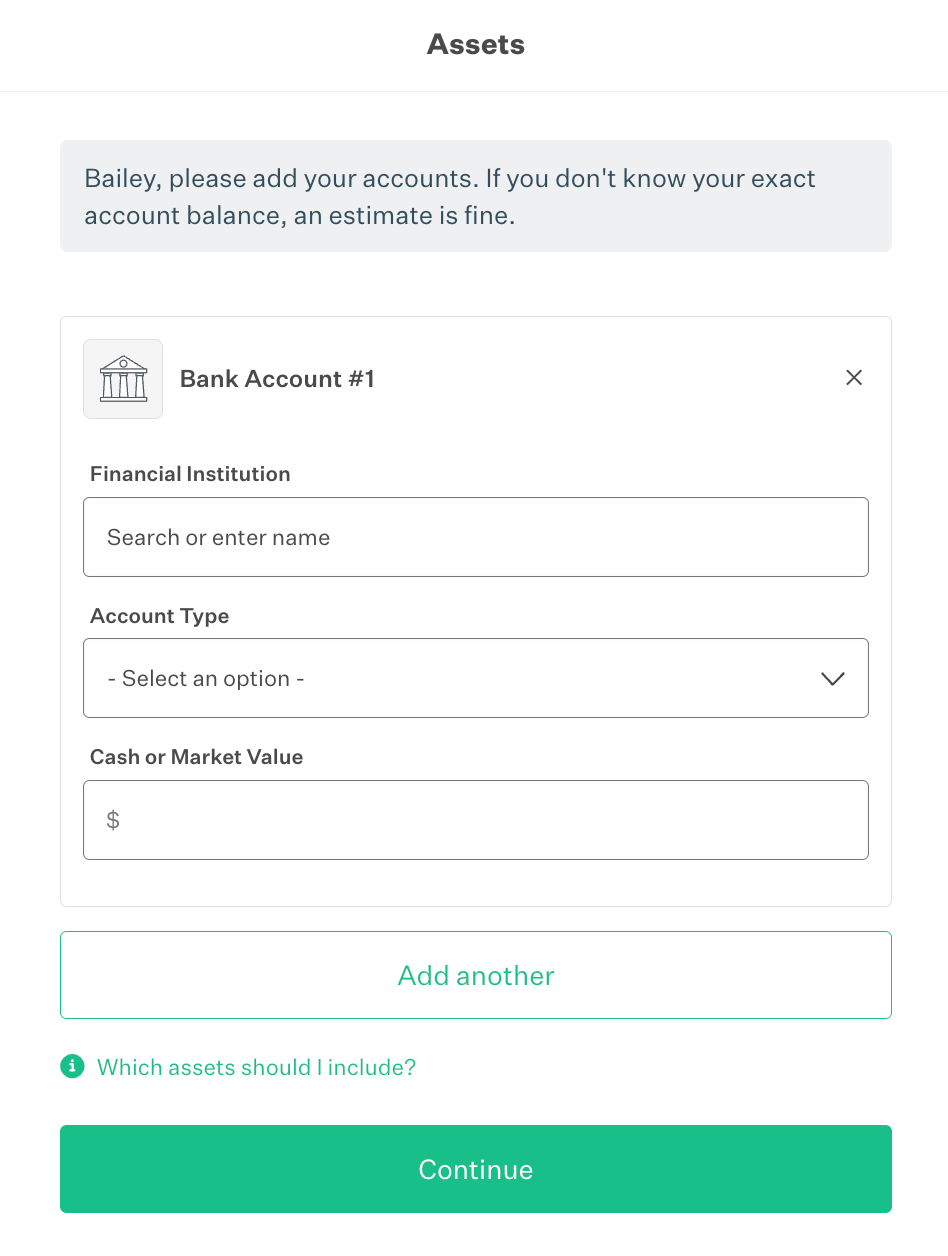Click the green info circle icon
The height and width of the screenshot is (1256, 948).
(72, 1067)
